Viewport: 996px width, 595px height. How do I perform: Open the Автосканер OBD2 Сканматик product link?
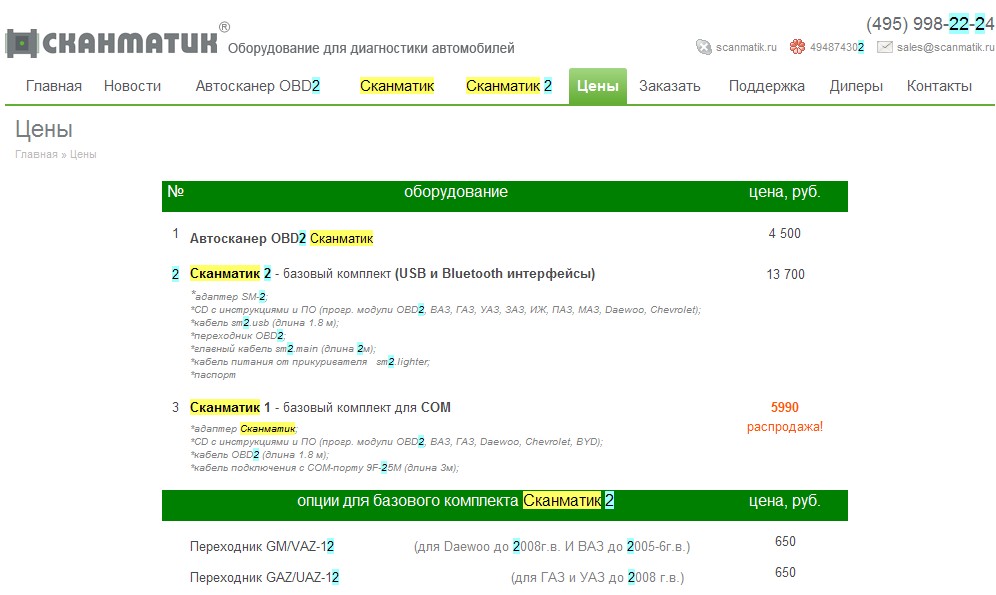(x=281, y=239)
